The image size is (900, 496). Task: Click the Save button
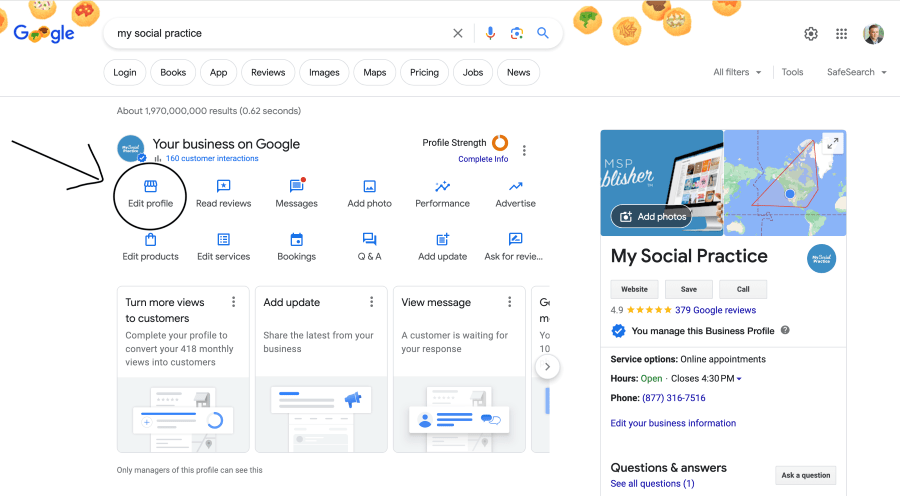689,289
